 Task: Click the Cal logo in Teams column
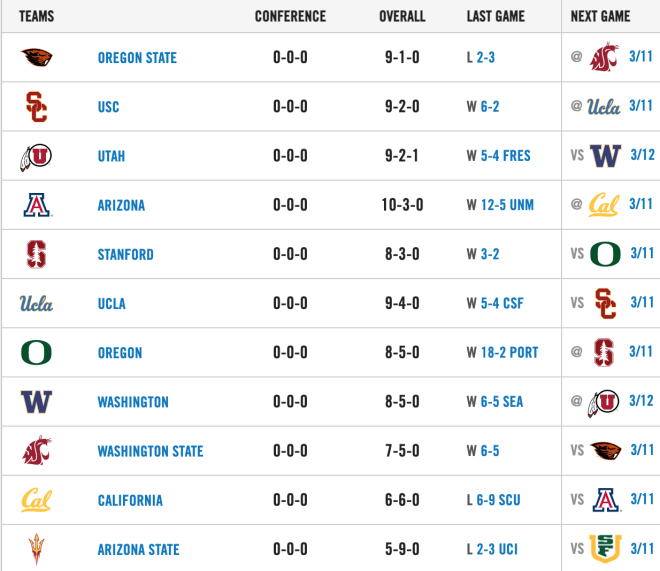point(36,500)
